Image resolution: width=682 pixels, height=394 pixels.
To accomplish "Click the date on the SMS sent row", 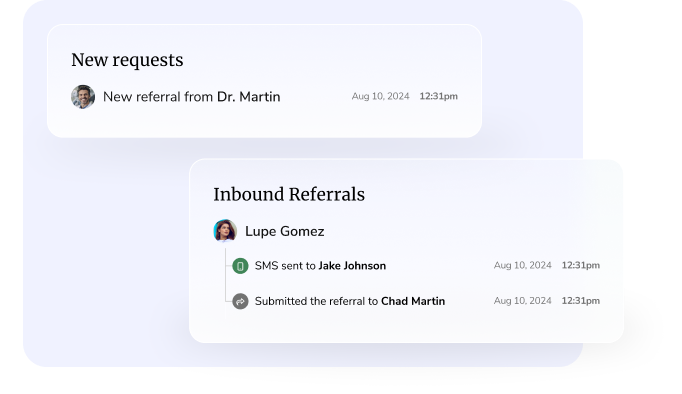I will pyautogui.click(x=522, y=265).
